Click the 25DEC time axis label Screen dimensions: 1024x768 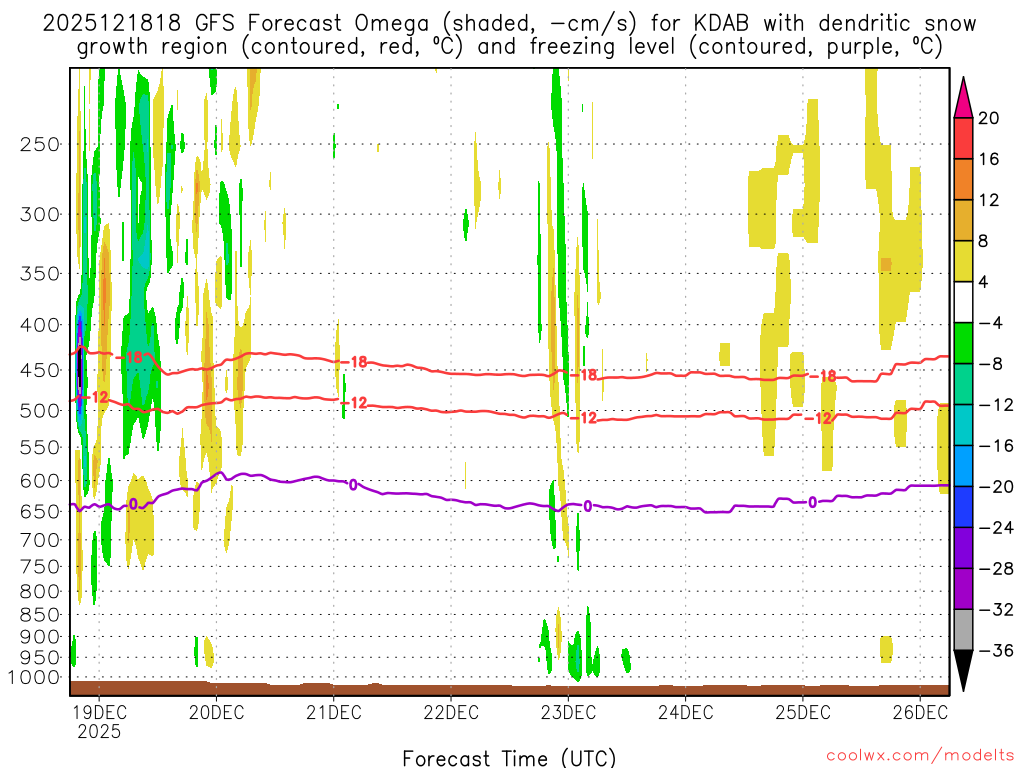[803, 712]
